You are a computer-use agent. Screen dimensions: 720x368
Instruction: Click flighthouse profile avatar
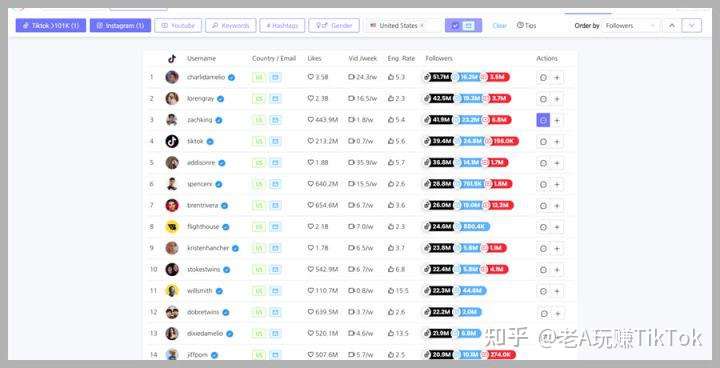pyautogui.click(x=172, y=227)
